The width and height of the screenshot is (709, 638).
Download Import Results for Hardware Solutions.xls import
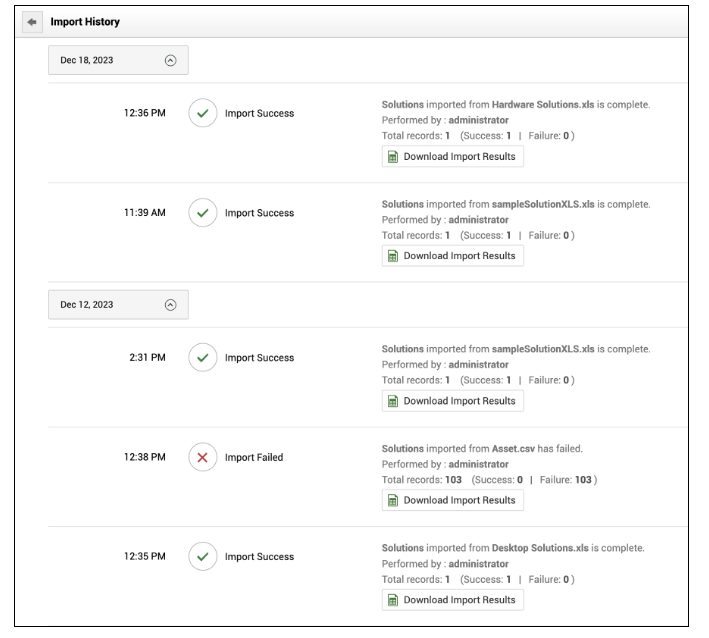[452, 157]
